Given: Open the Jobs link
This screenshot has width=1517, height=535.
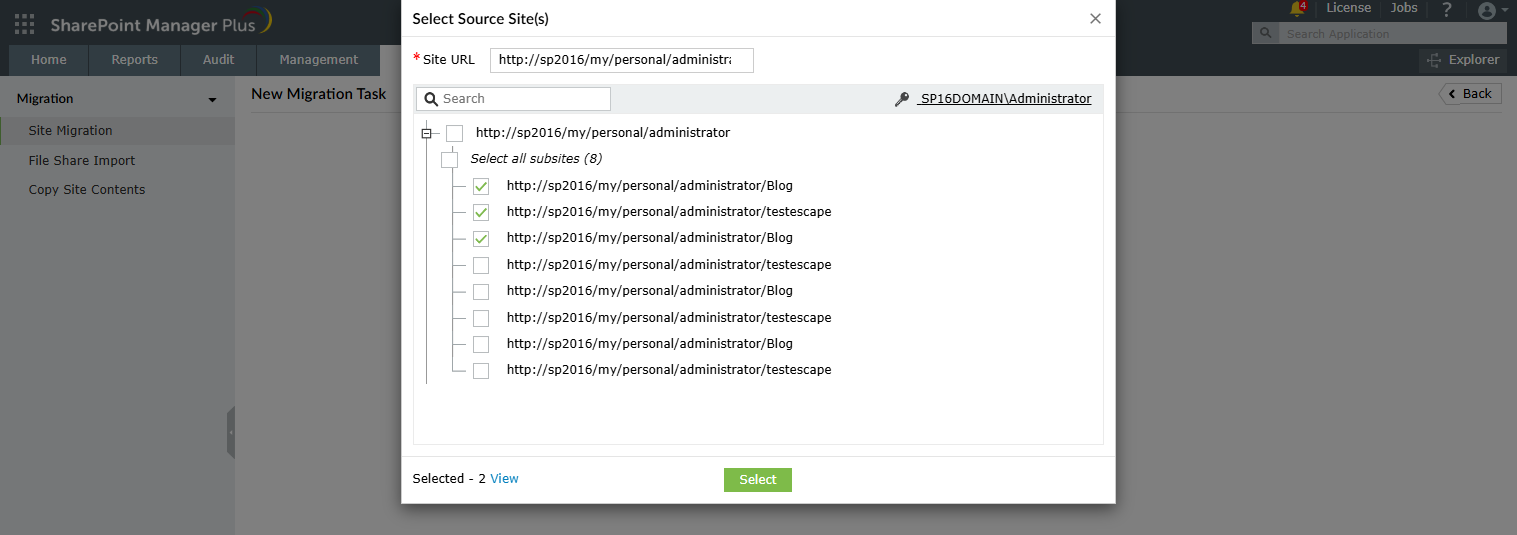Looking at the screenshot, I should coord(1404,8).
